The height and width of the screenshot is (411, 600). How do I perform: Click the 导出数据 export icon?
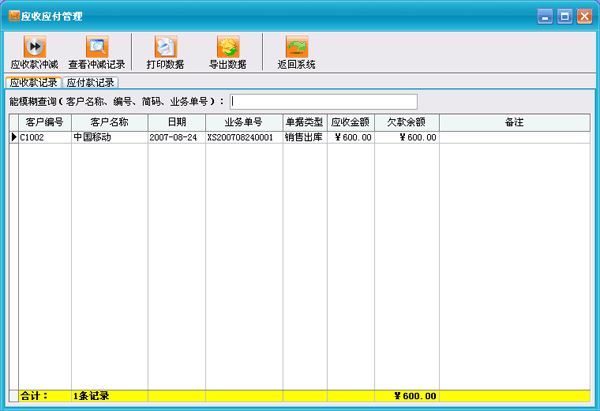[x=228, y=47]
